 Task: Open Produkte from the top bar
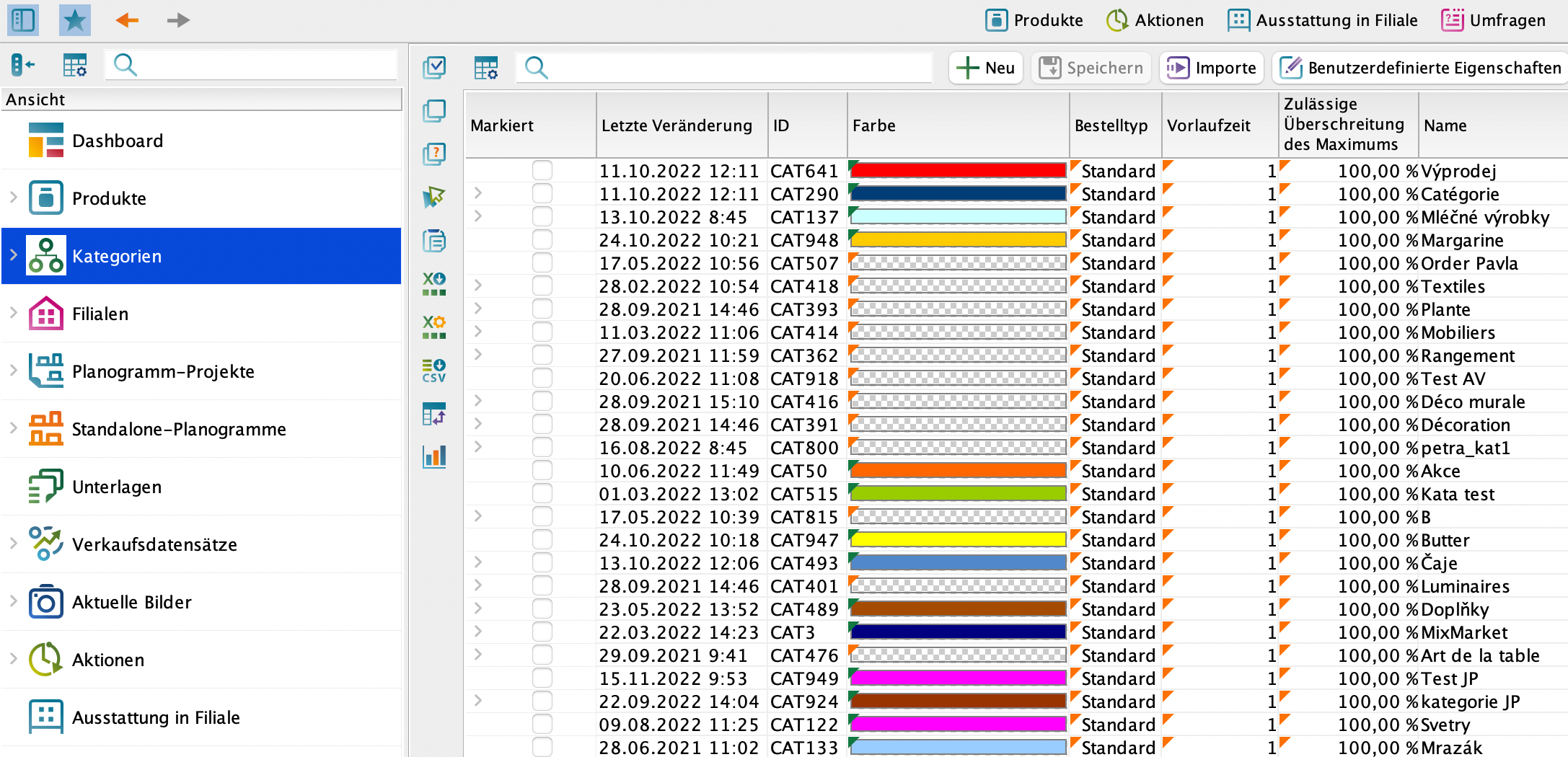(x=1034, y=20)
